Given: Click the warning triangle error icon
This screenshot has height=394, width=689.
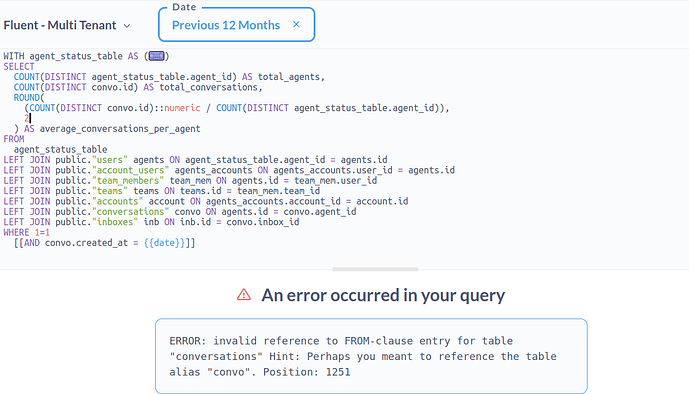Looking at the screenshot, I should coord(244,295).
